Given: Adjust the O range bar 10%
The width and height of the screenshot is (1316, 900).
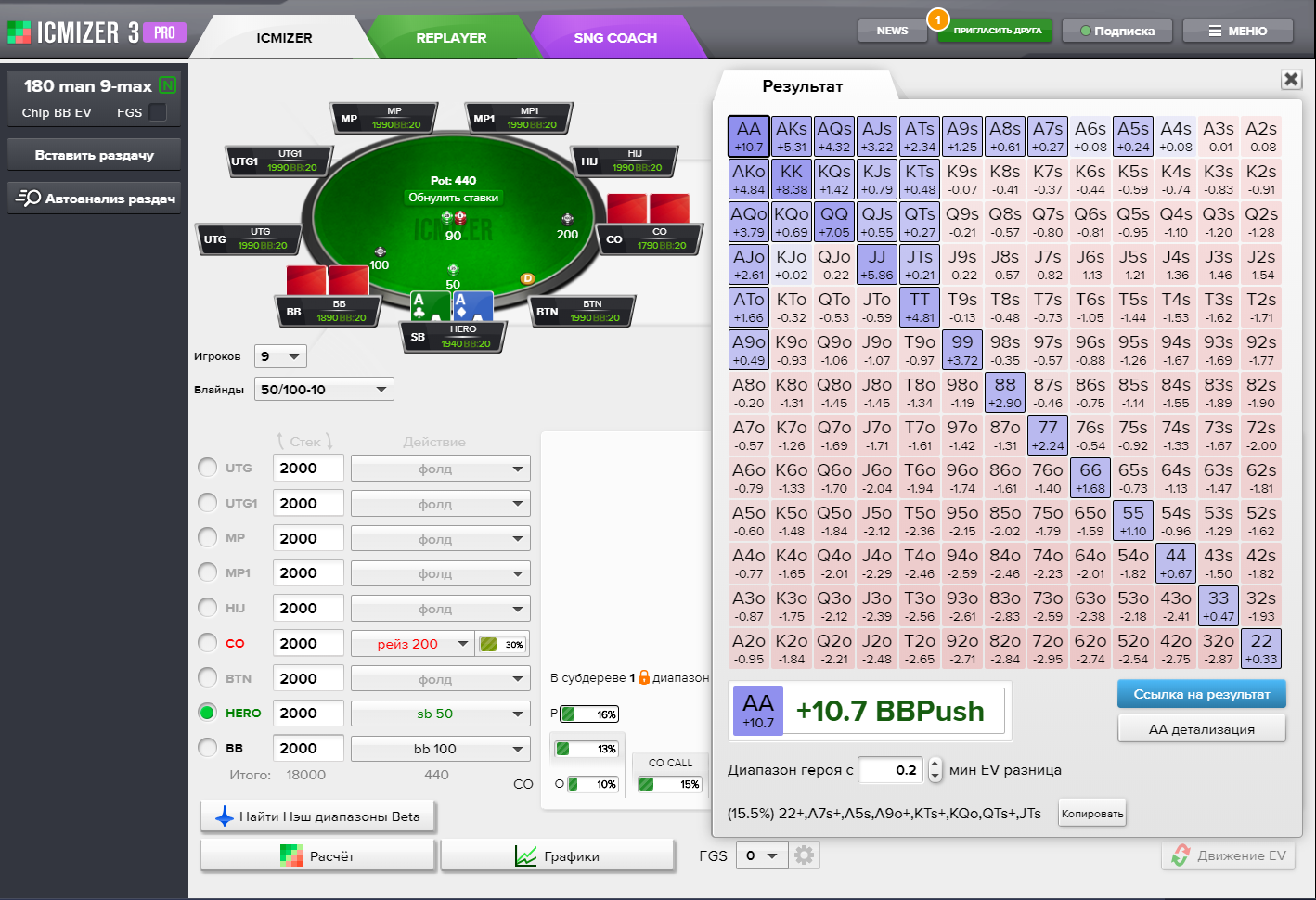Looking at the screenshot, I should tap(593, 784).
